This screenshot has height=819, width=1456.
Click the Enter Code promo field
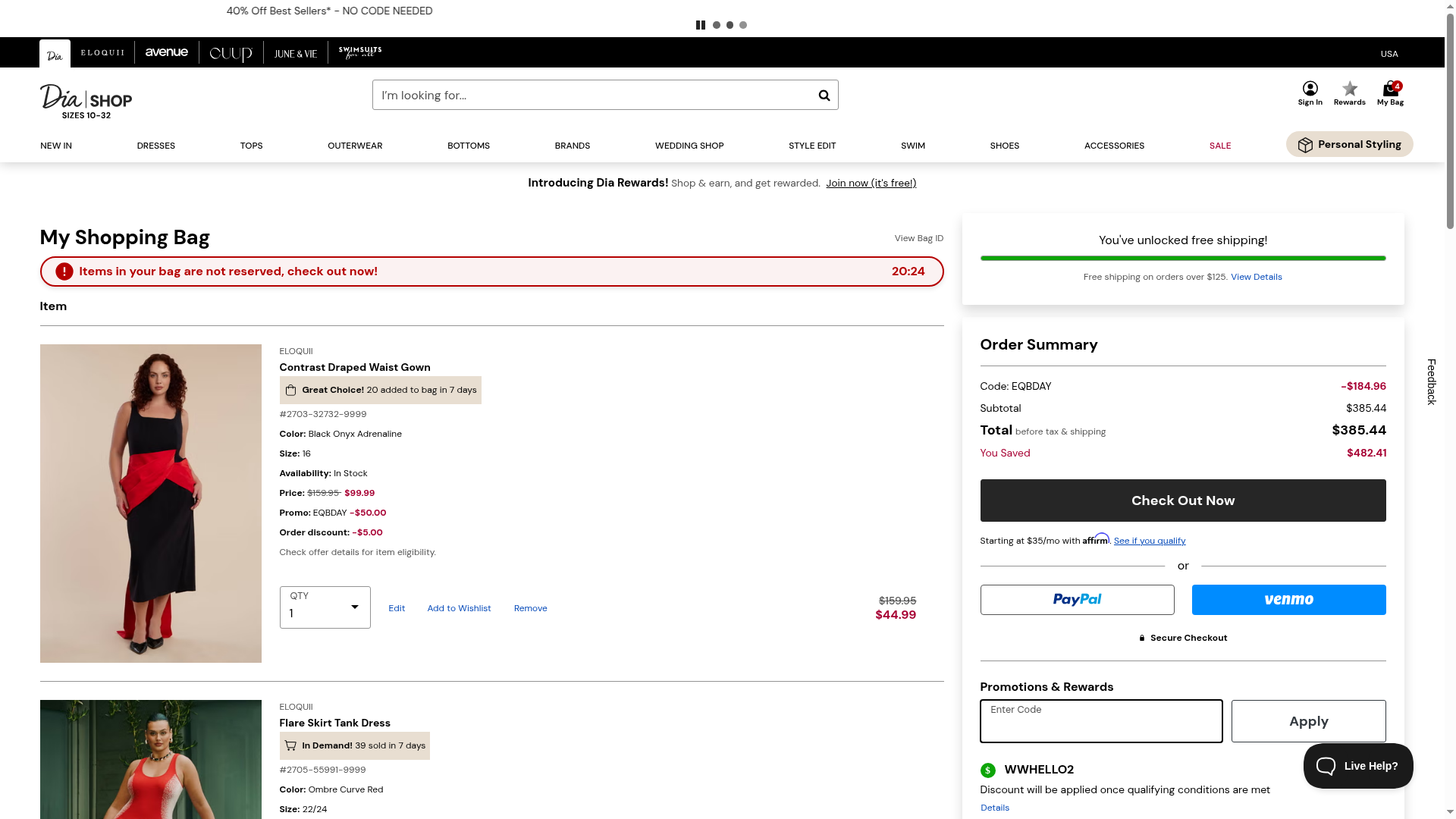(1100, 721)
